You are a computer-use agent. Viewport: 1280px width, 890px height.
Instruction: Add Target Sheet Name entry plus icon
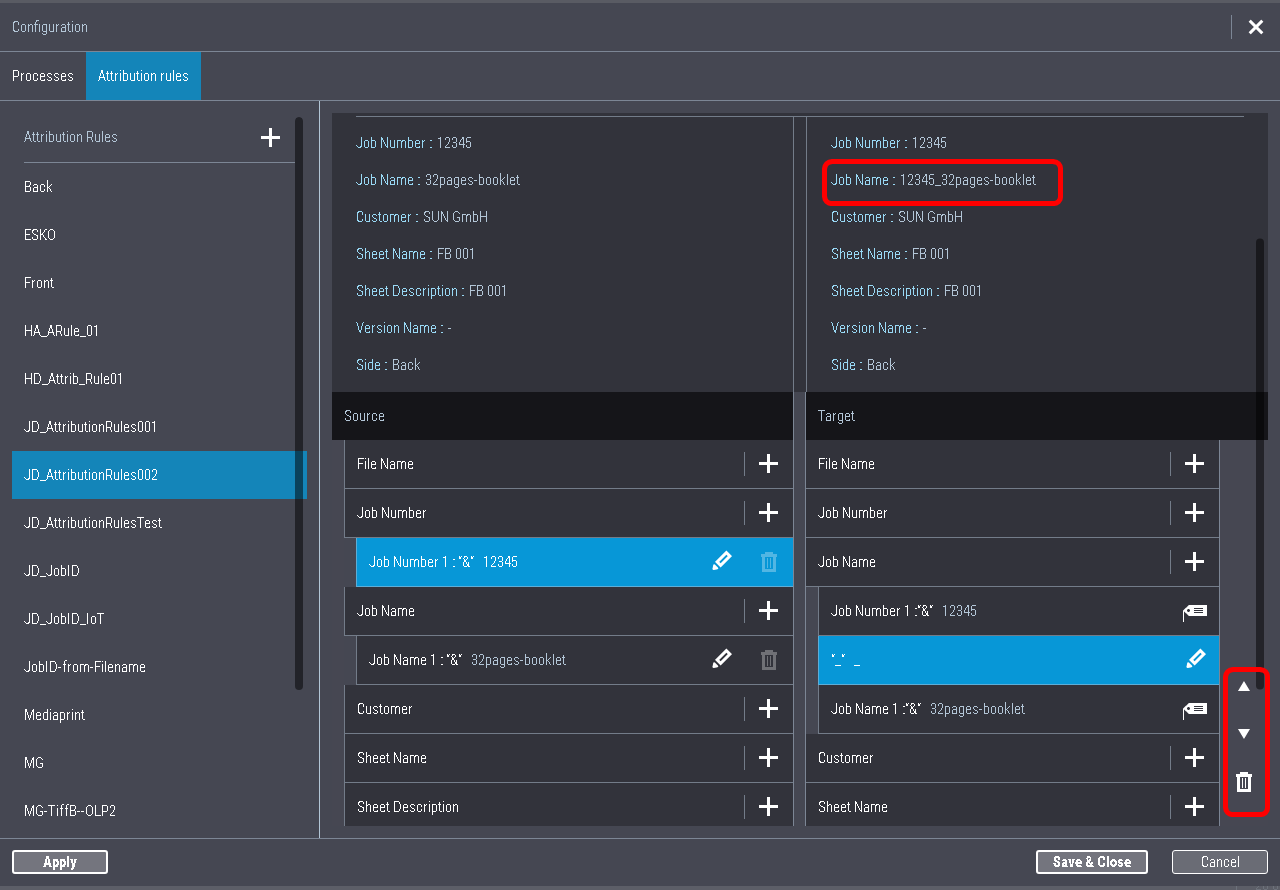pyautogui.click(x=1194, y=807)
